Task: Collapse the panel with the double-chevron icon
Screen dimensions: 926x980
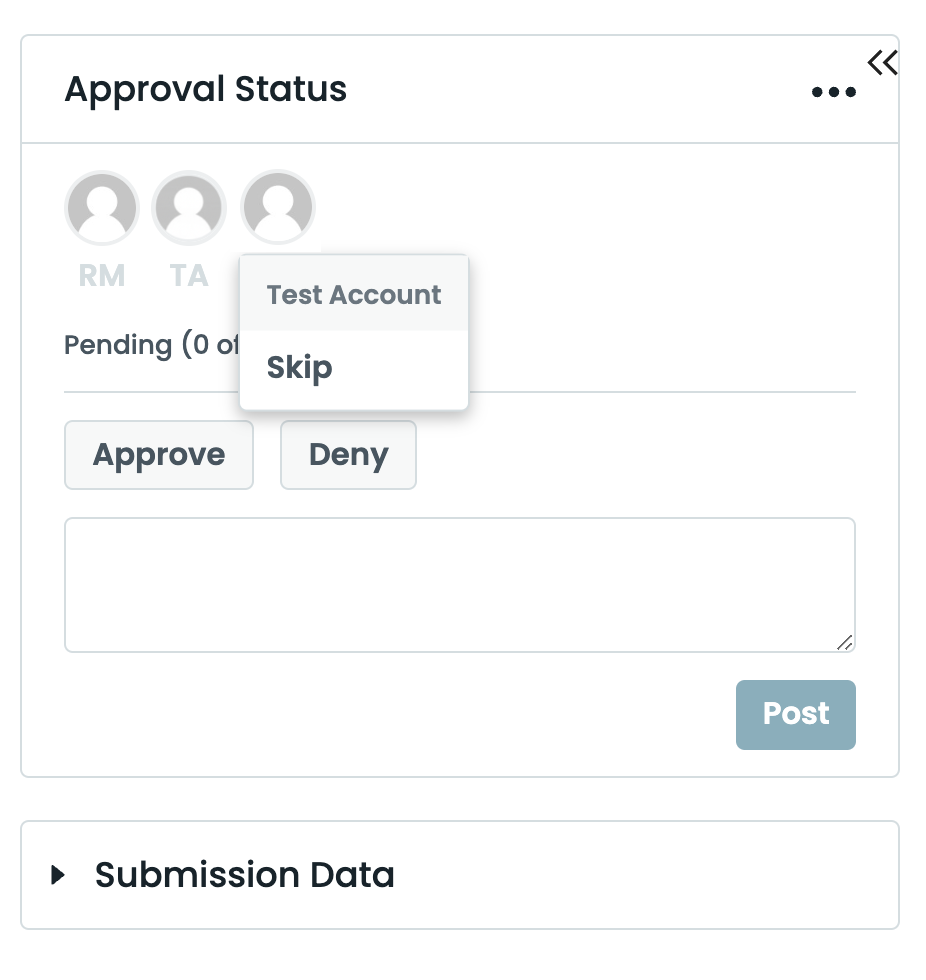Action: click(x=882, y=61)
